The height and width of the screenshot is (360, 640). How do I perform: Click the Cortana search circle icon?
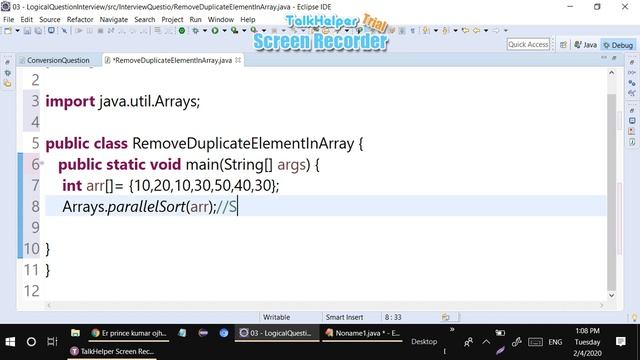pos(31,342)
